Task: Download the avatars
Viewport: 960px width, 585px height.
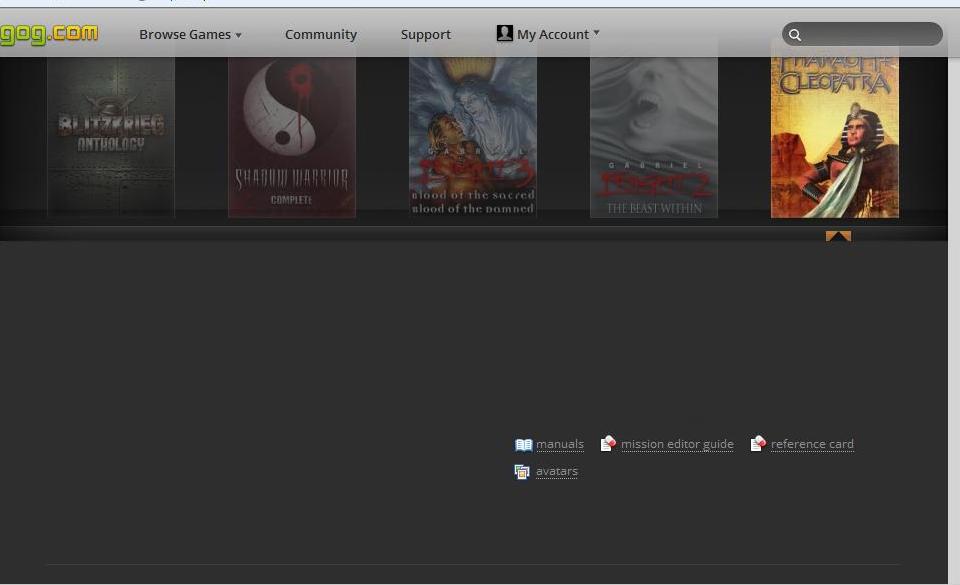Action: [557, 471]
